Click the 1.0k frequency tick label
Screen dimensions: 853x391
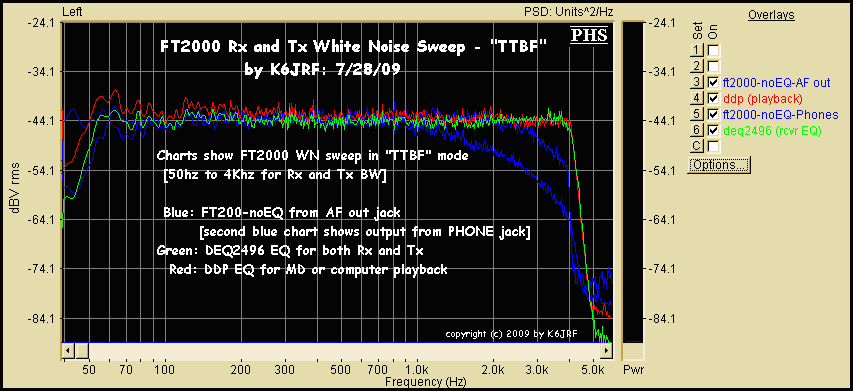point(417,370)
